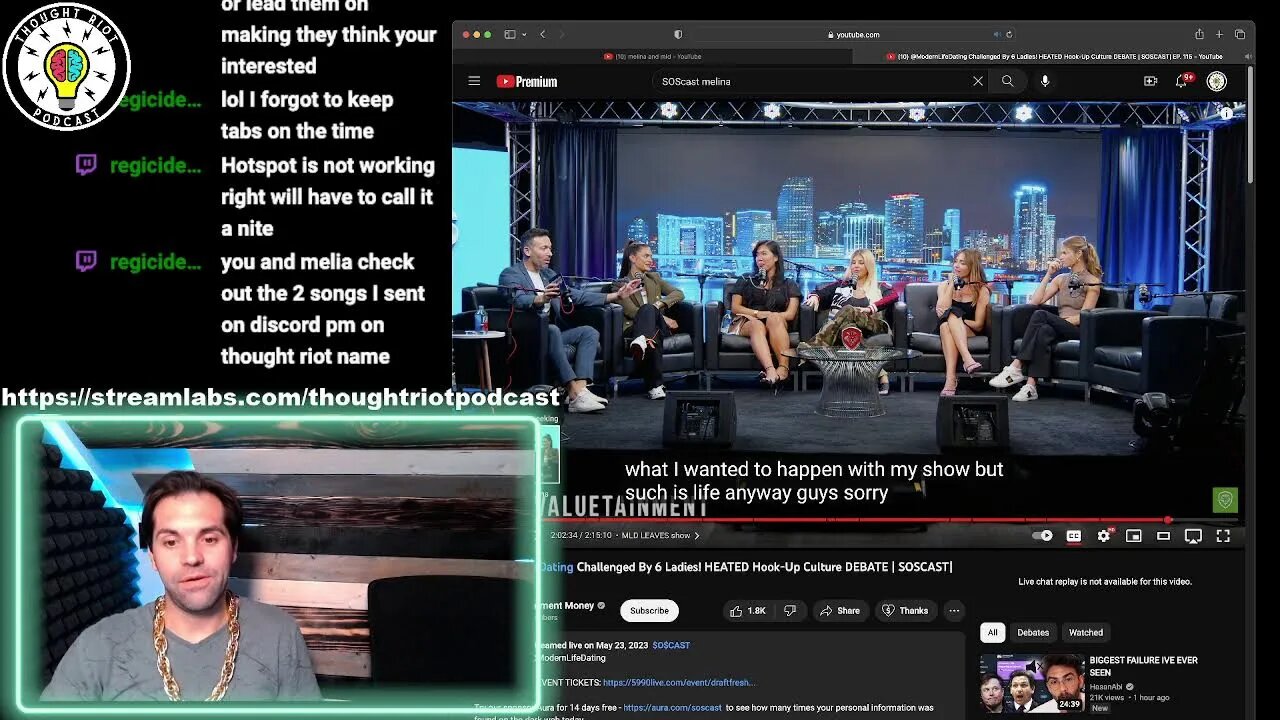Screen dimensions: 1280x720
Task: Click the Thought Riot Podcast logo
Action: [x=66, y=66]
